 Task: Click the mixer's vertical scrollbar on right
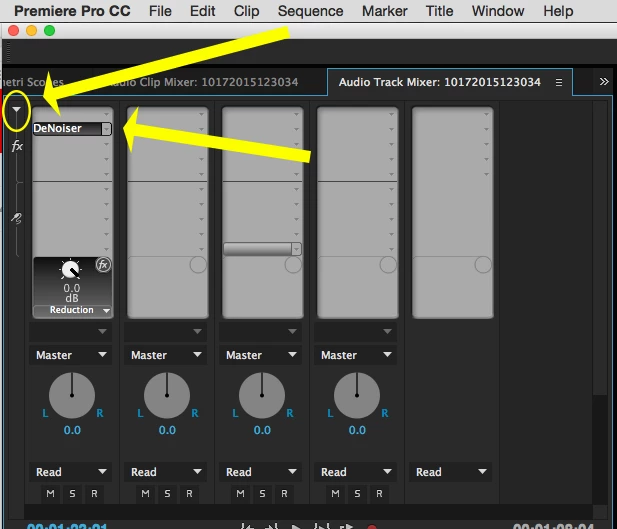600,248
